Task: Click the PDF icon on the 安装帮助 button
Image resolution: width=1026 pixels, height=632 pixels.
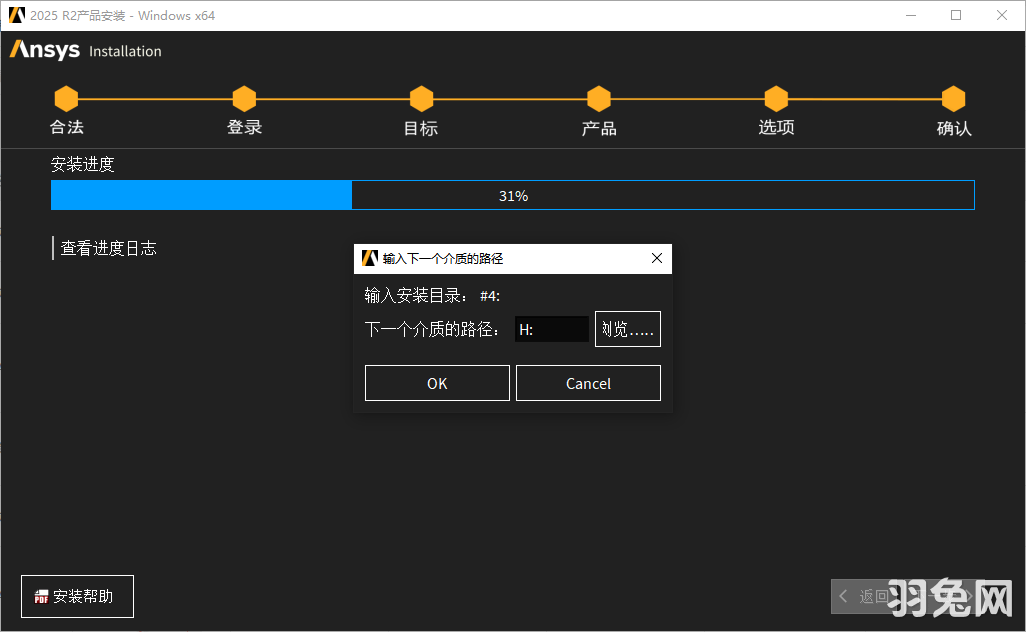Action: click(x=39, y=596)
